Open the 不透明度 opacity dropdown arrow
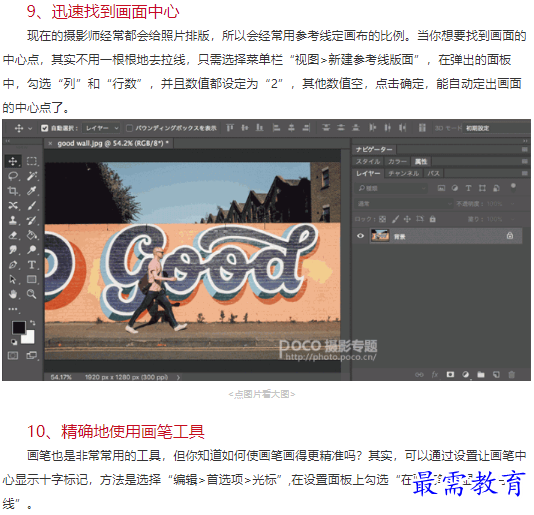 tap(513, 204)
